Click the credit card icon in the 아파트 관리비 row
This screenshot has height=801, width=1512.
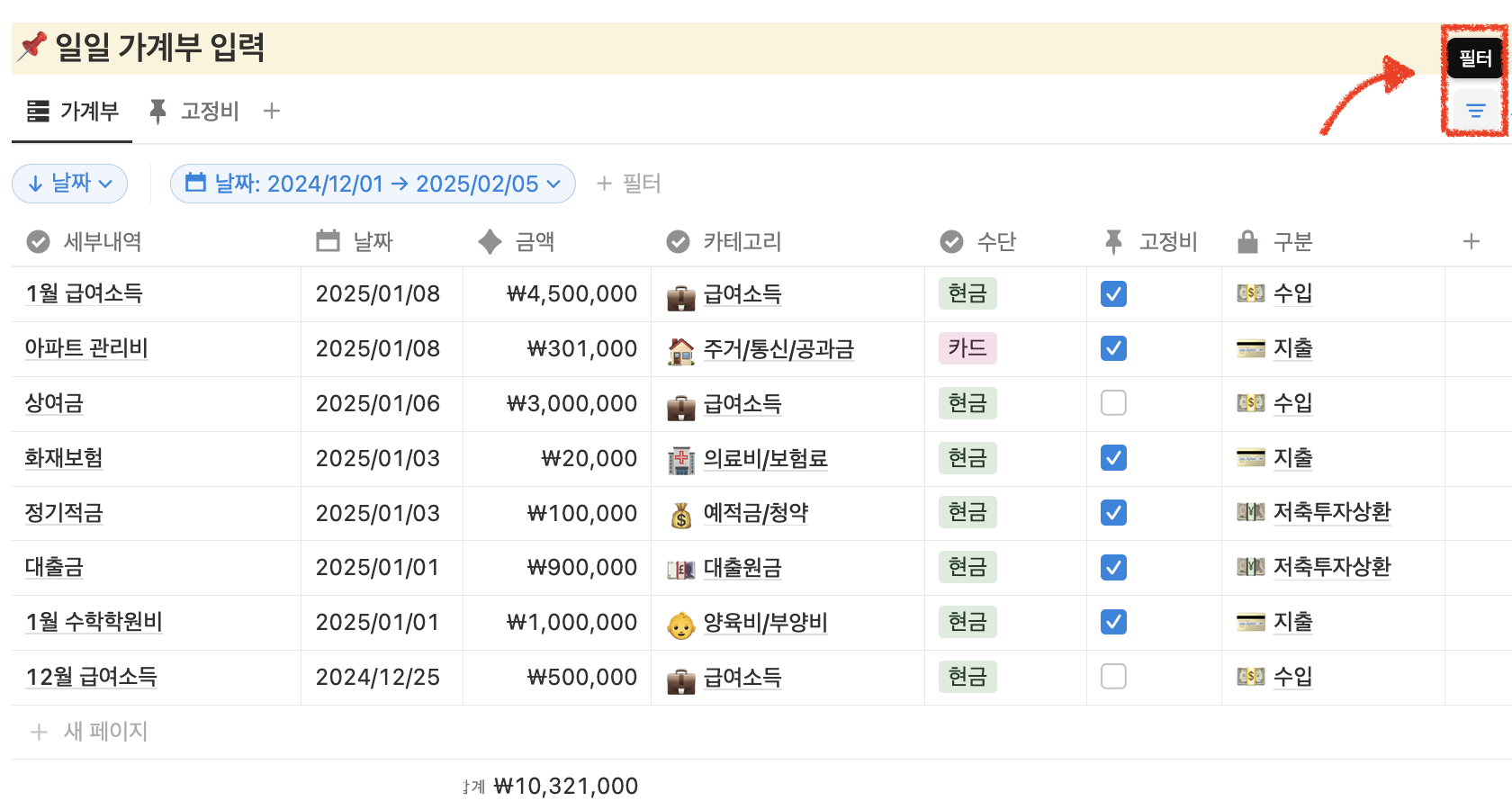(x=1251, y=348)
